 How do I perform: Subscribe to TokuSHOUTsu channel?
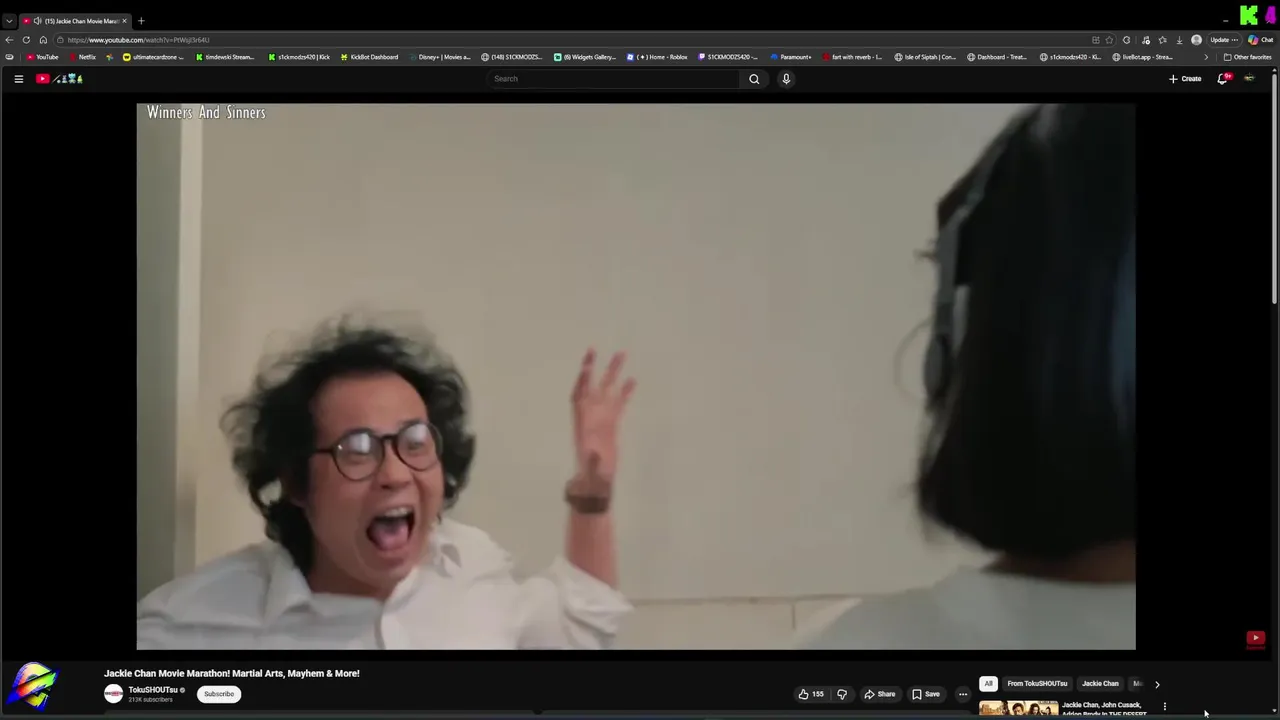219,694
